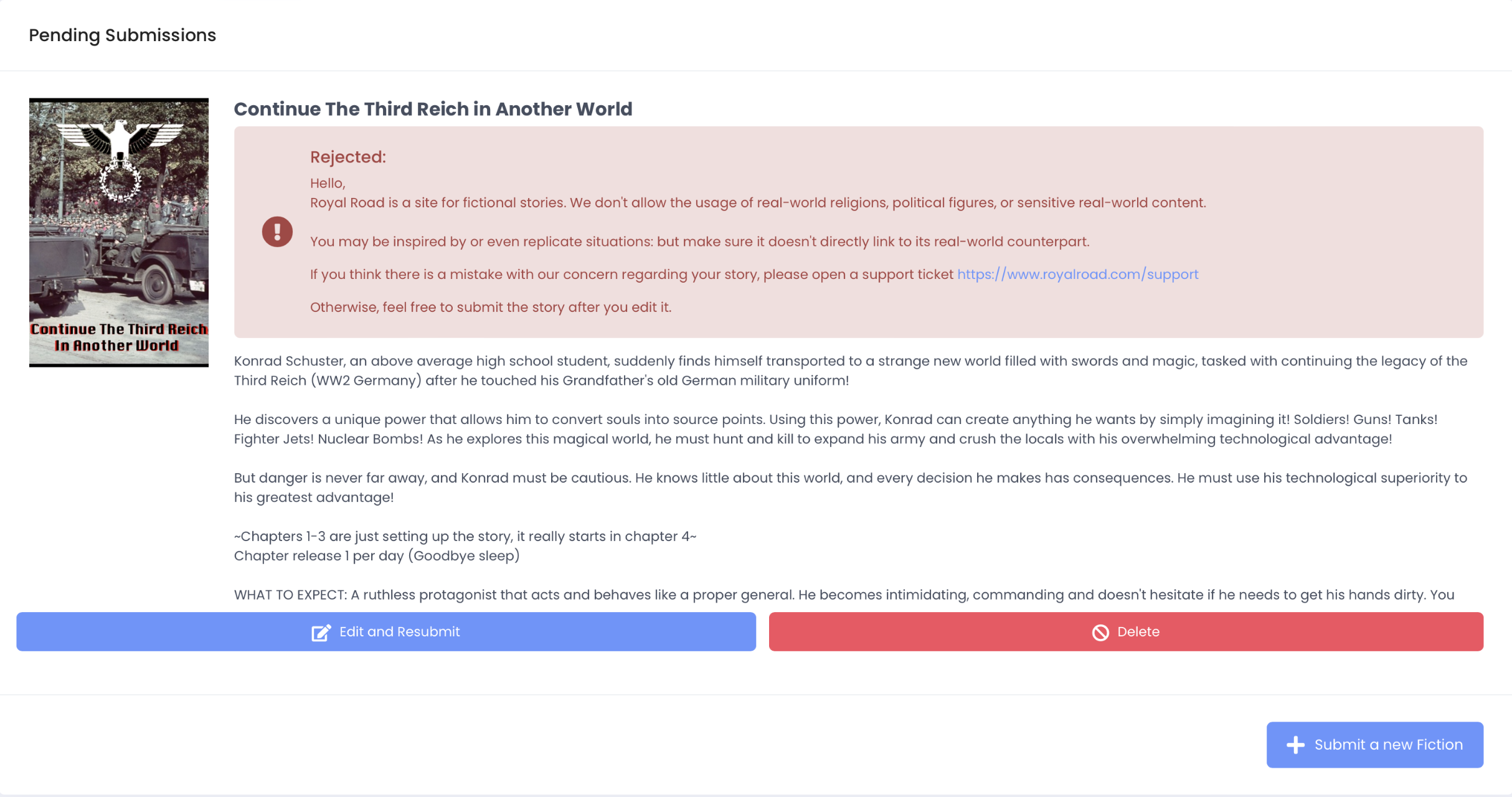Click the "You may be inspired by" sentence
1512x797 pixels.
coord(699,242)
